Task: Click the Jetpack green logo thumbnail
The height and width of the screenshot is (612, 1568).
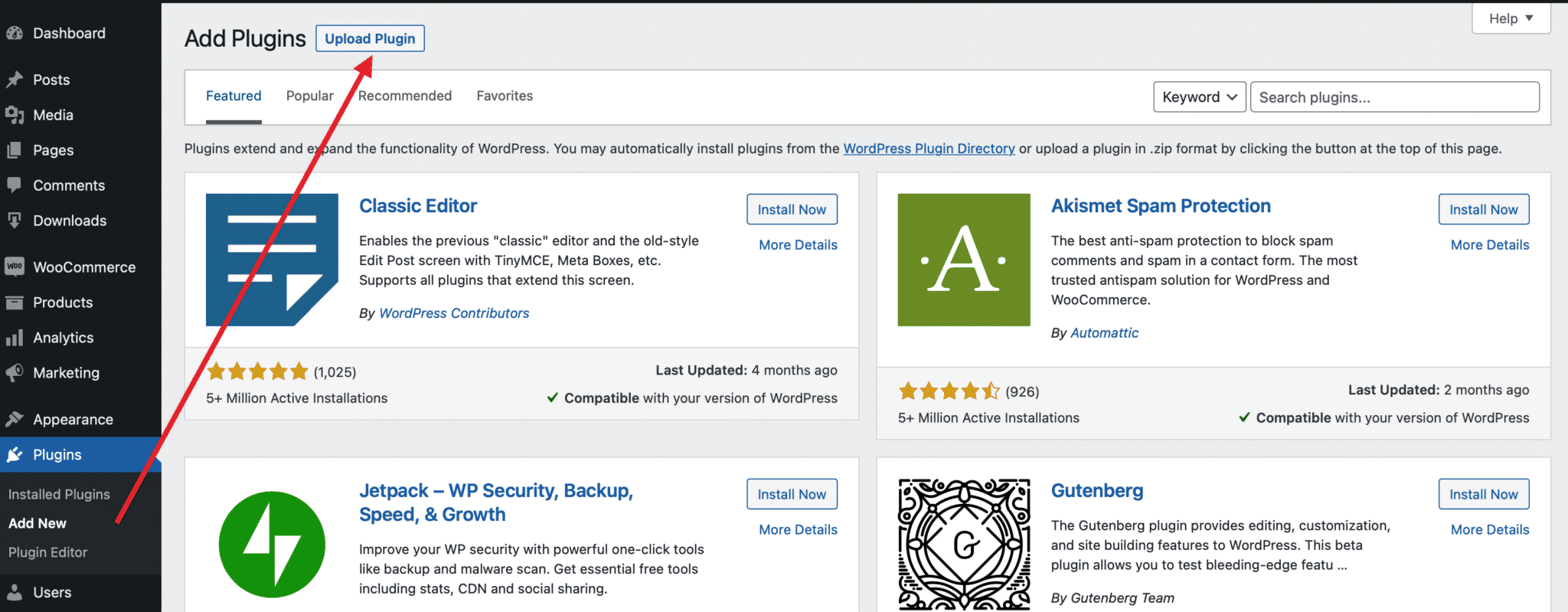Action: (x=272, y=545)
